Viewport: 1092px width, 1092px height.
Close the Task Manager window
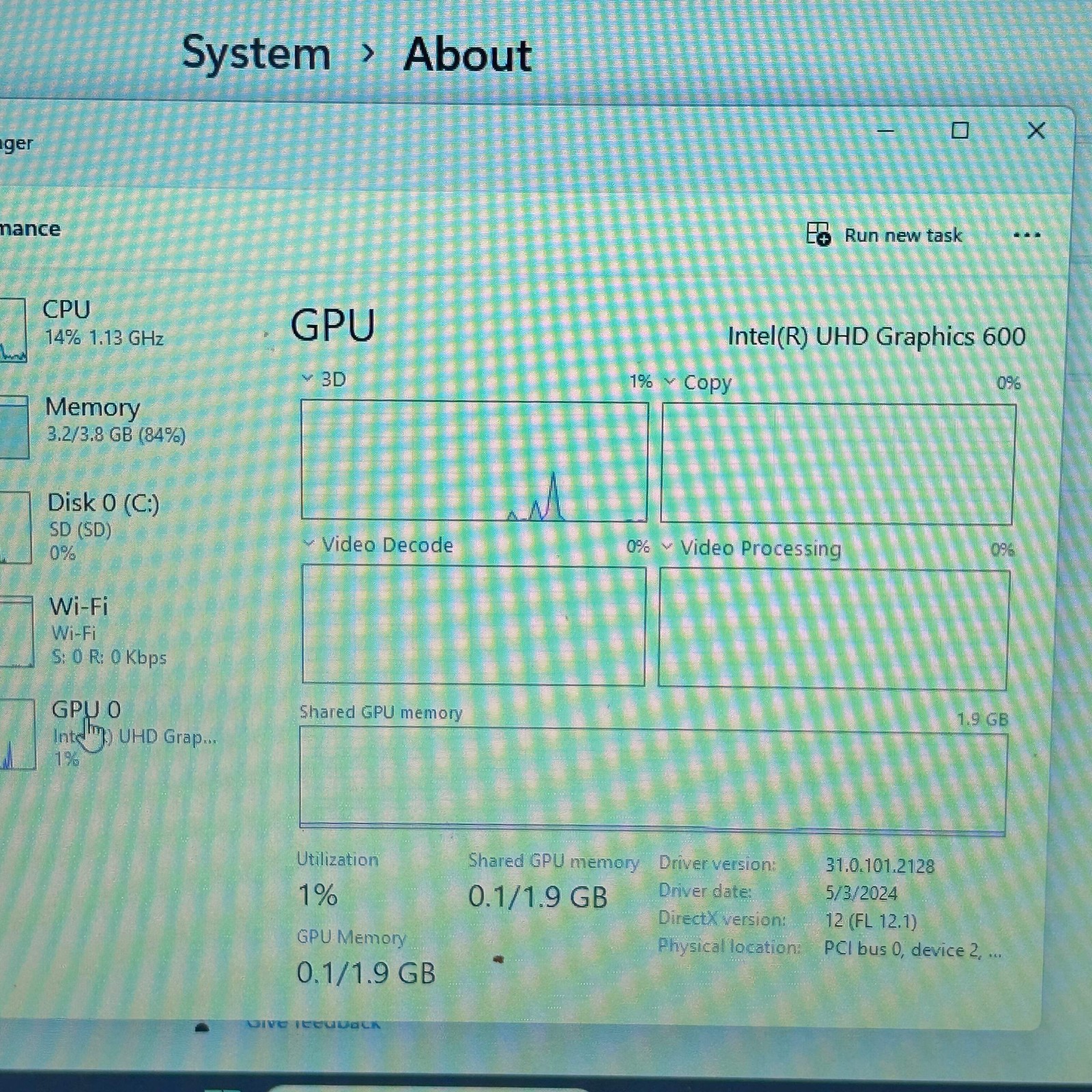[x=1036, y=130]
